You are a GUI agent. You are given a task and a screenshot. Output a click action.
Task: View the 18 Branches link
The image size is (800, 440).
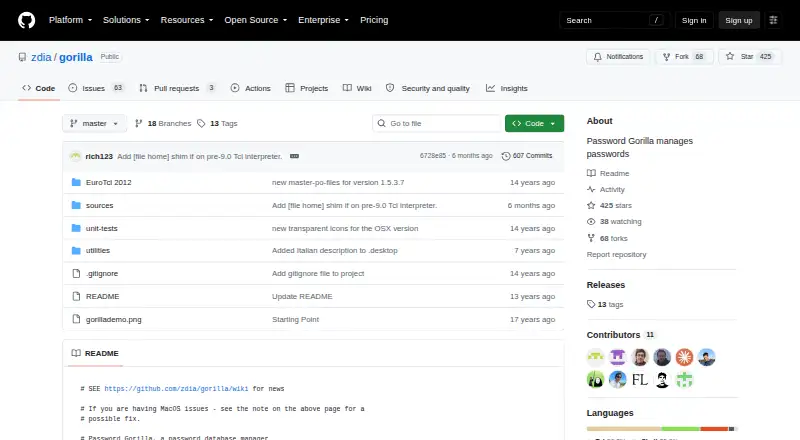[x=163, y=124]
